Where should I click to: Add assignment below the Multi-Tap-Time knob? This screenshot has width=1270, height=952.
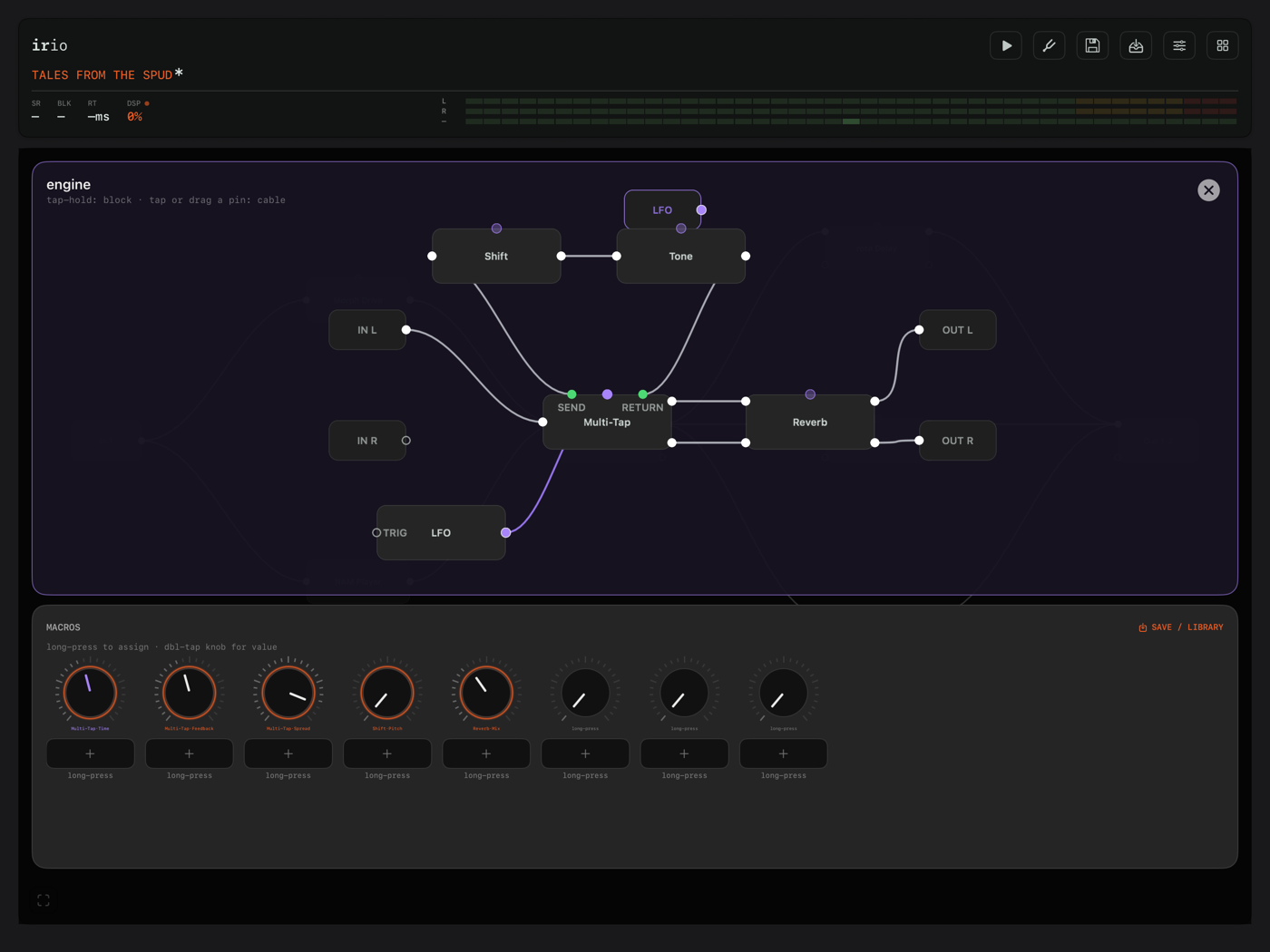90,753
